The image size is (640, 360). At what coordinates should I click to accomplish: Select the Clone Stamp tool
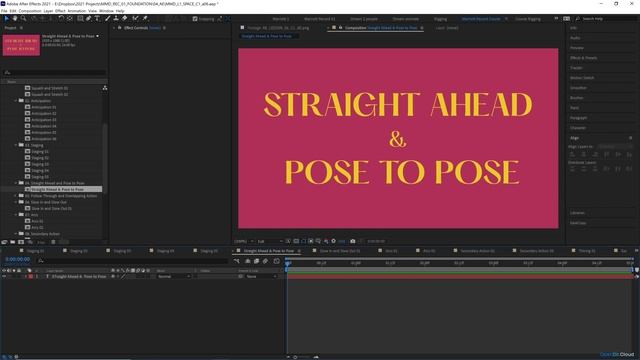pos(116,18)
